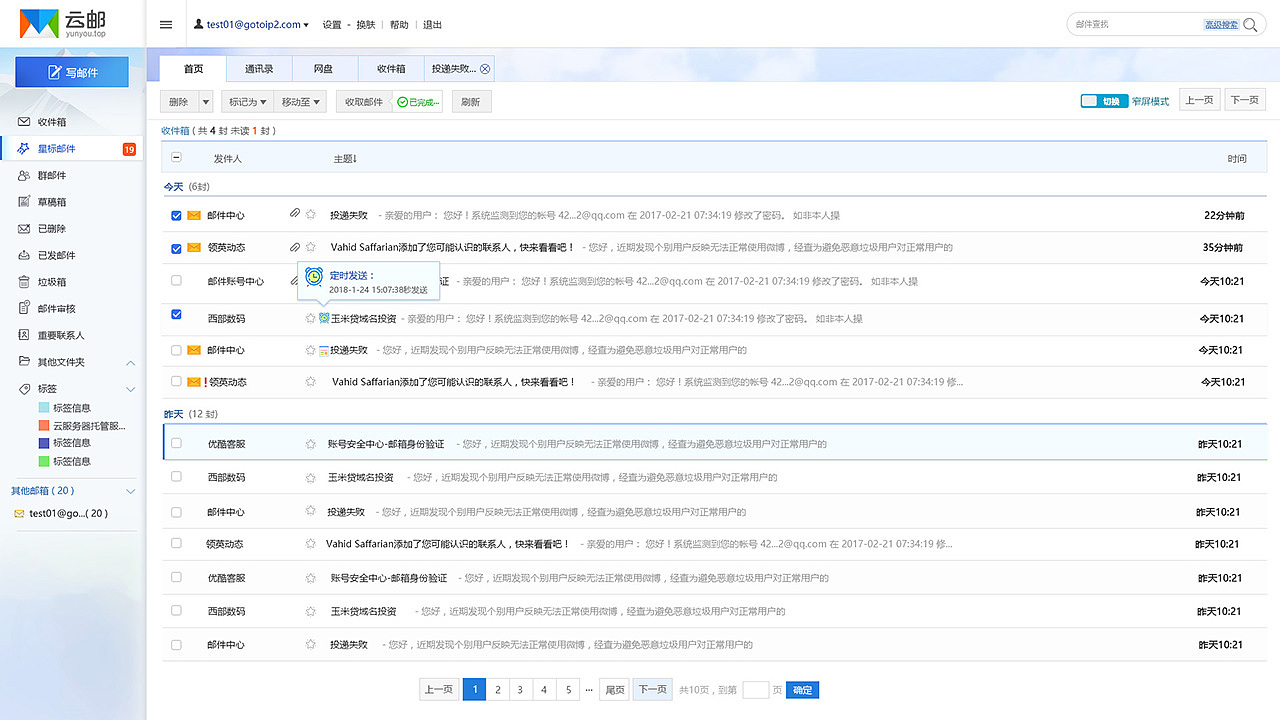
Task: Click the 星标邮件 star icon in sidebar
Action: [25, 148]
